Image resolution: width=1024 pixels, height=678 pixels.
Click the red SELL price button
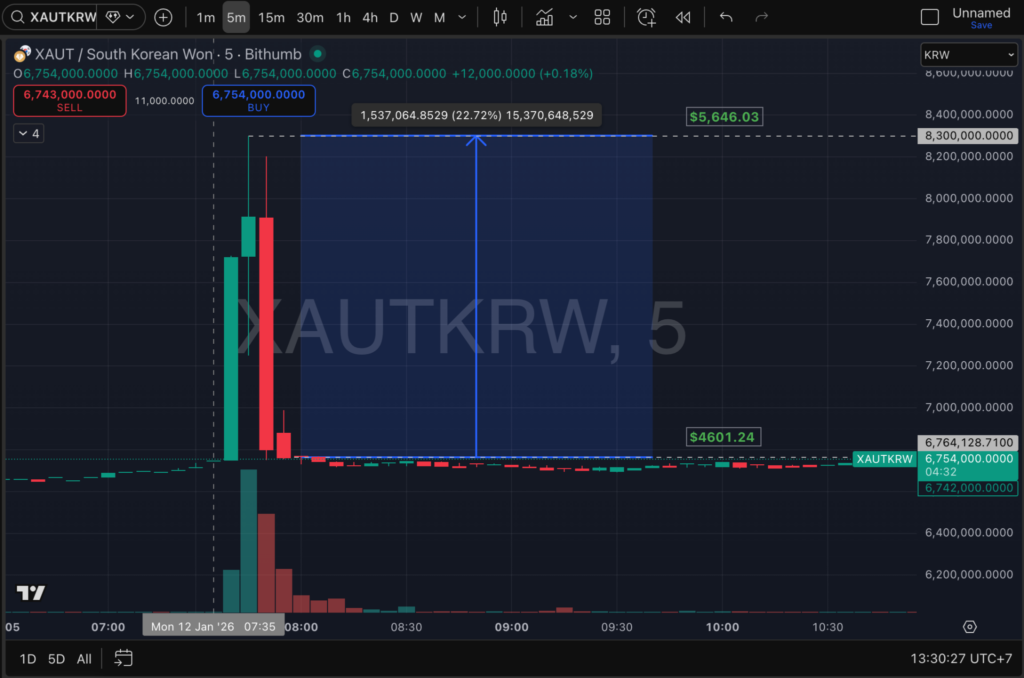[70, 100]
